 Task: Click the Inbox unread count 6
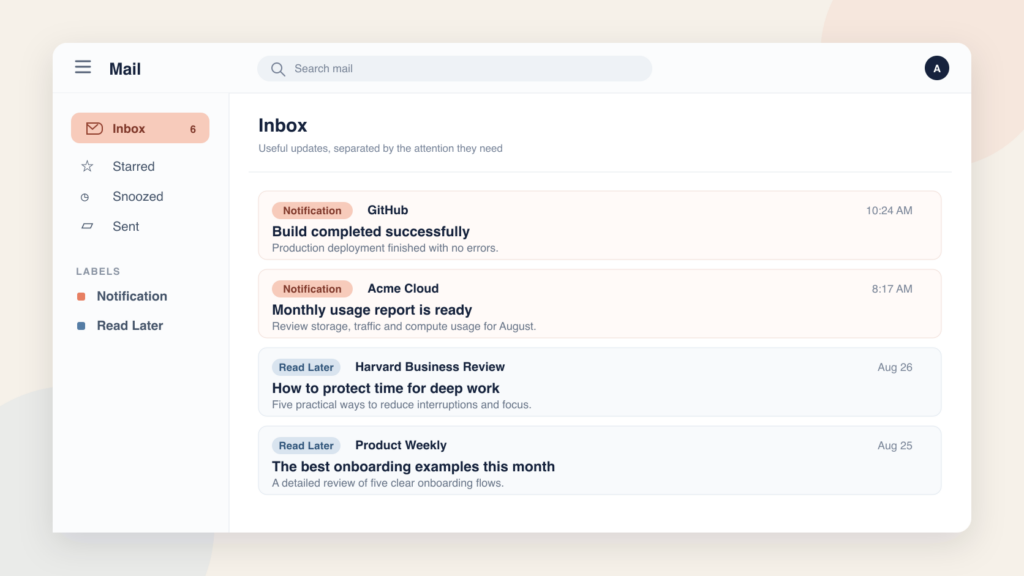coord(193,129)
